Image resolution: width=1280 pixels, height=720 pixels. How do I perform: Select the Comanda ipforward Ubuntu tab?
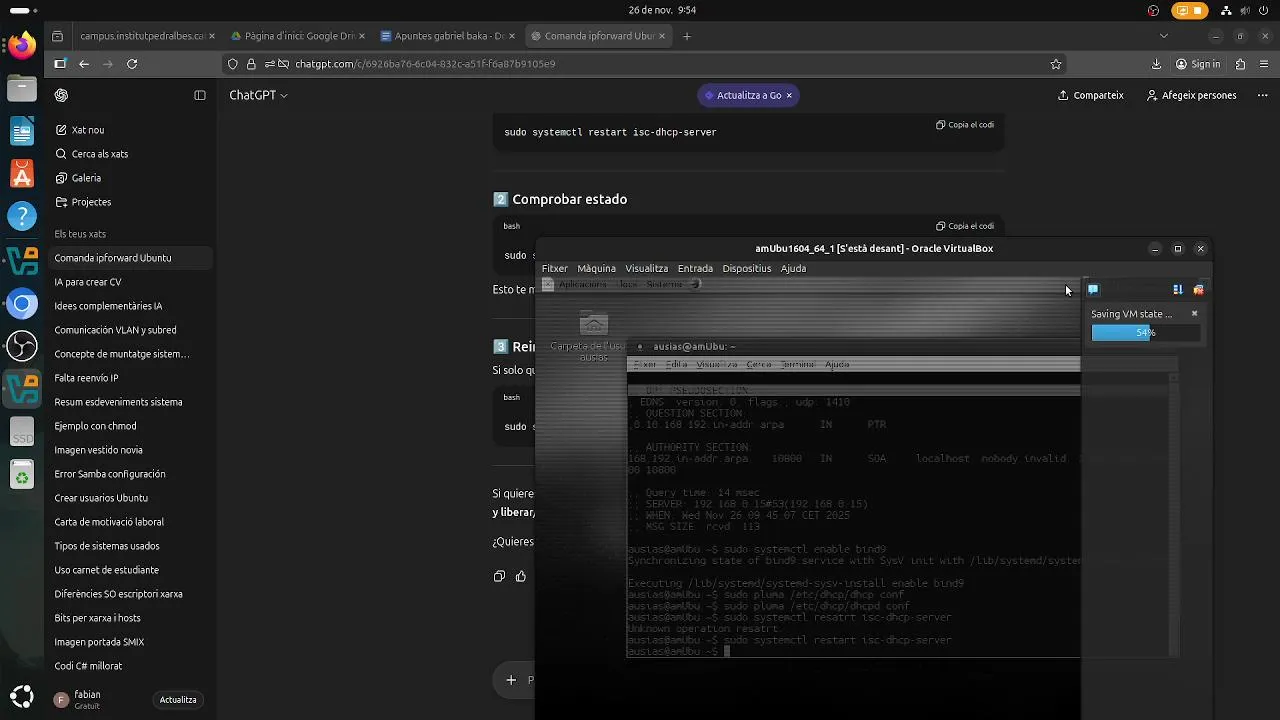click(x=598, y=36)
